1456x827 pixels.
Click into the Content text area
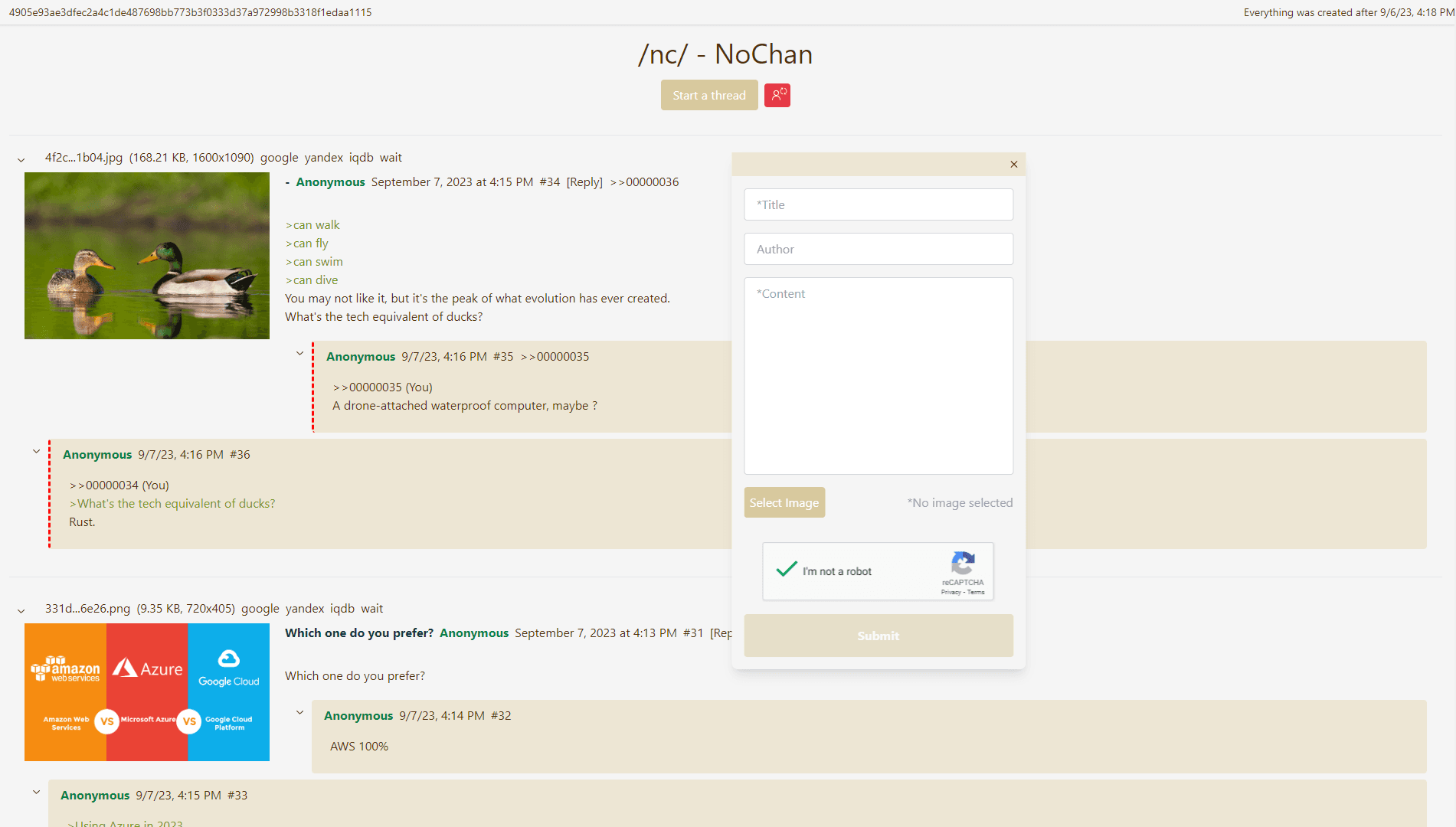tap(878, 375)
